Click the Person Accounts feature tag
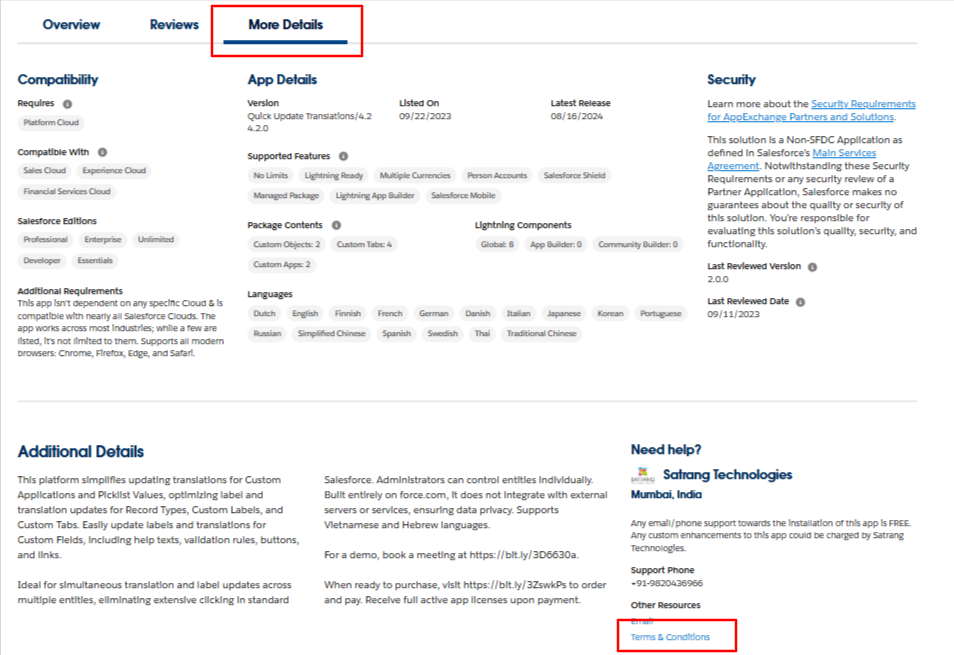Image resolution: width=954 pixels, height=655 pixels. tap(497, 175)
